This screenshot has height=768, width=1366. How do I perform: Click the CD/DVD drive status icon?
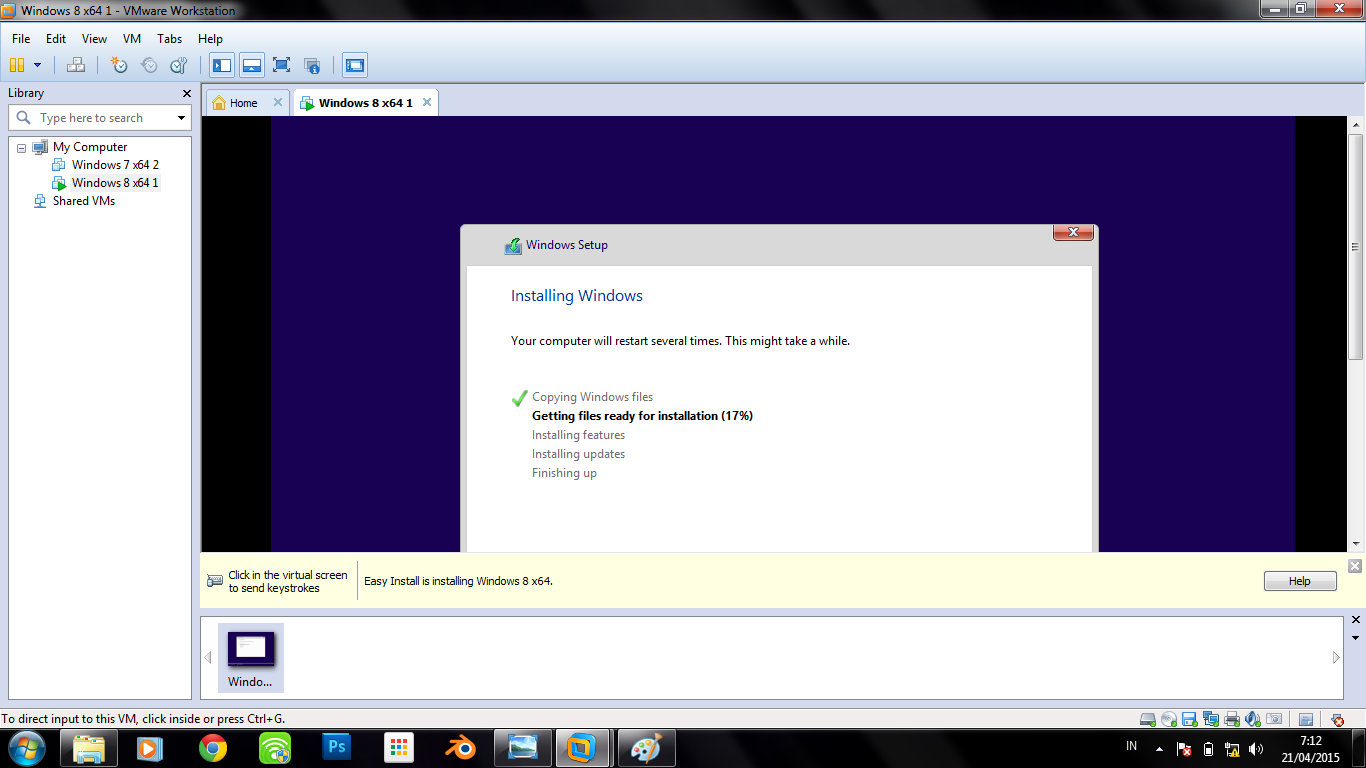point(1169,719)
